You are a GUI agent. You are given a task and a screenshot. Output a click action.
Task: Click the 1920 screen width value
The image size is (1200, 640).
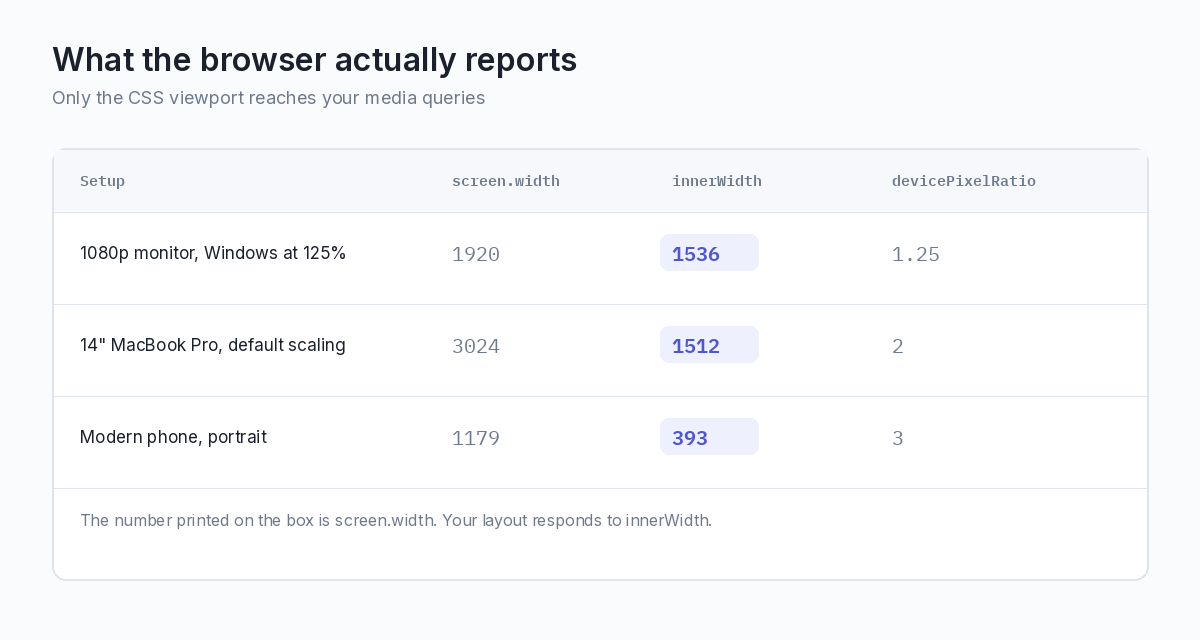tap(476, 254)
